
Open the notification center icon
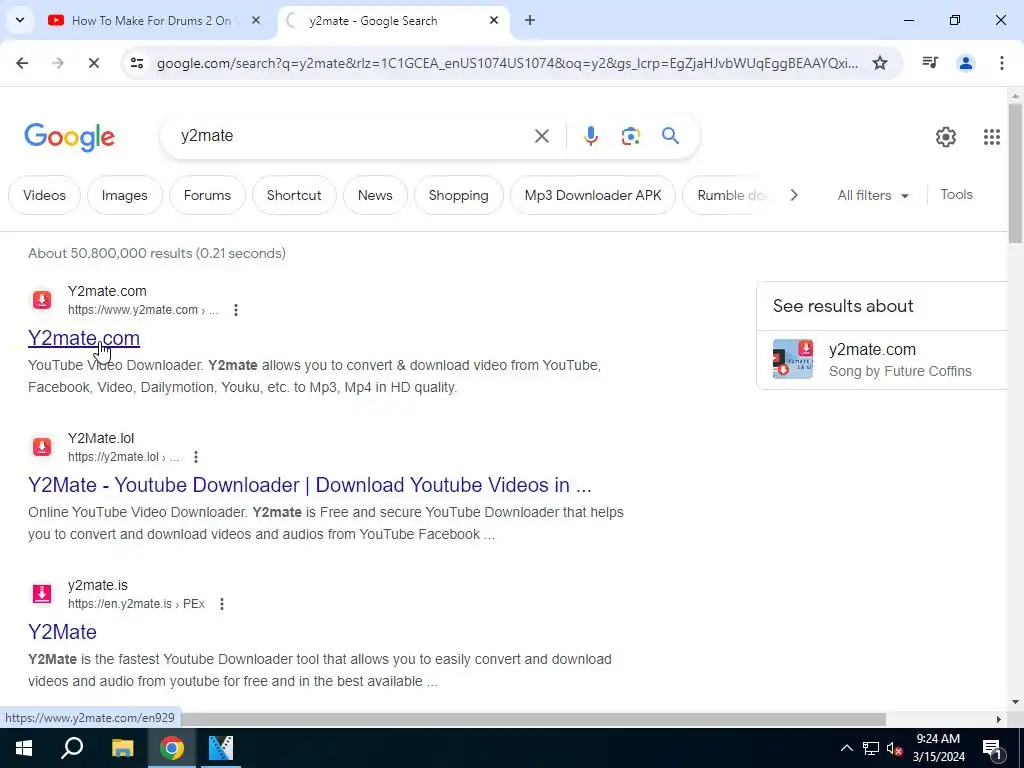pos(992,748)
